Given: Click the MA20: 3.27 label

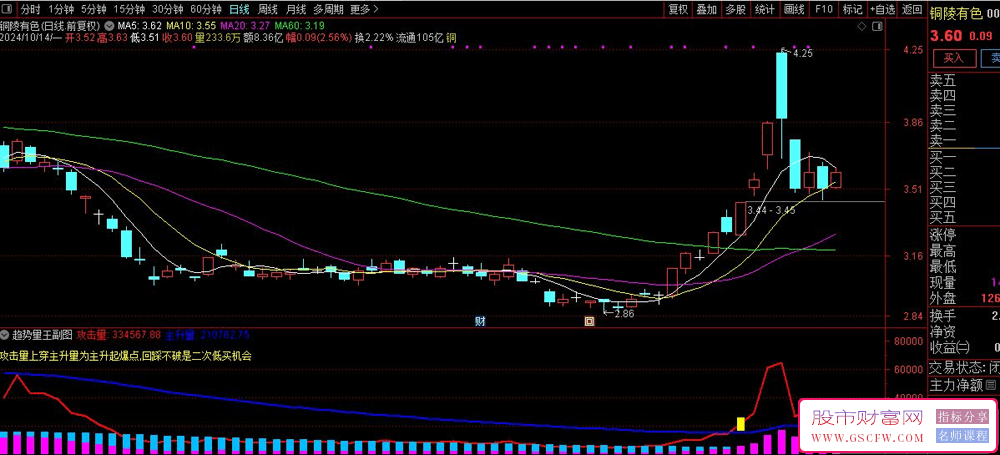Looking at the screenshot, I should pos(245,26).
